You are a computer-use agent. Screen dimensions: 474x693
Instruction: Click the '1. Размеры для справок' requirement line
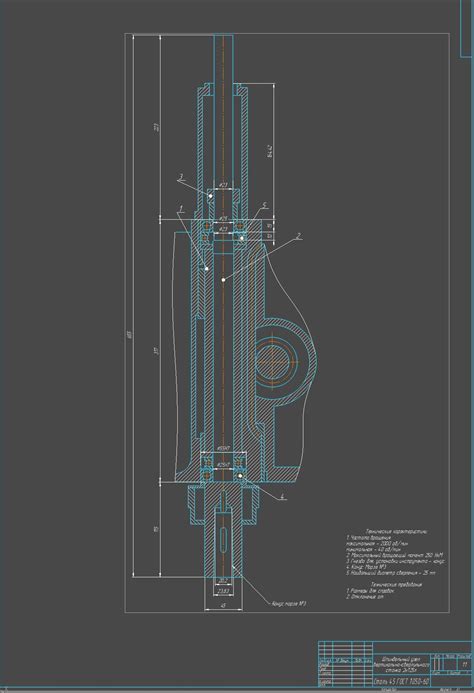370,590
